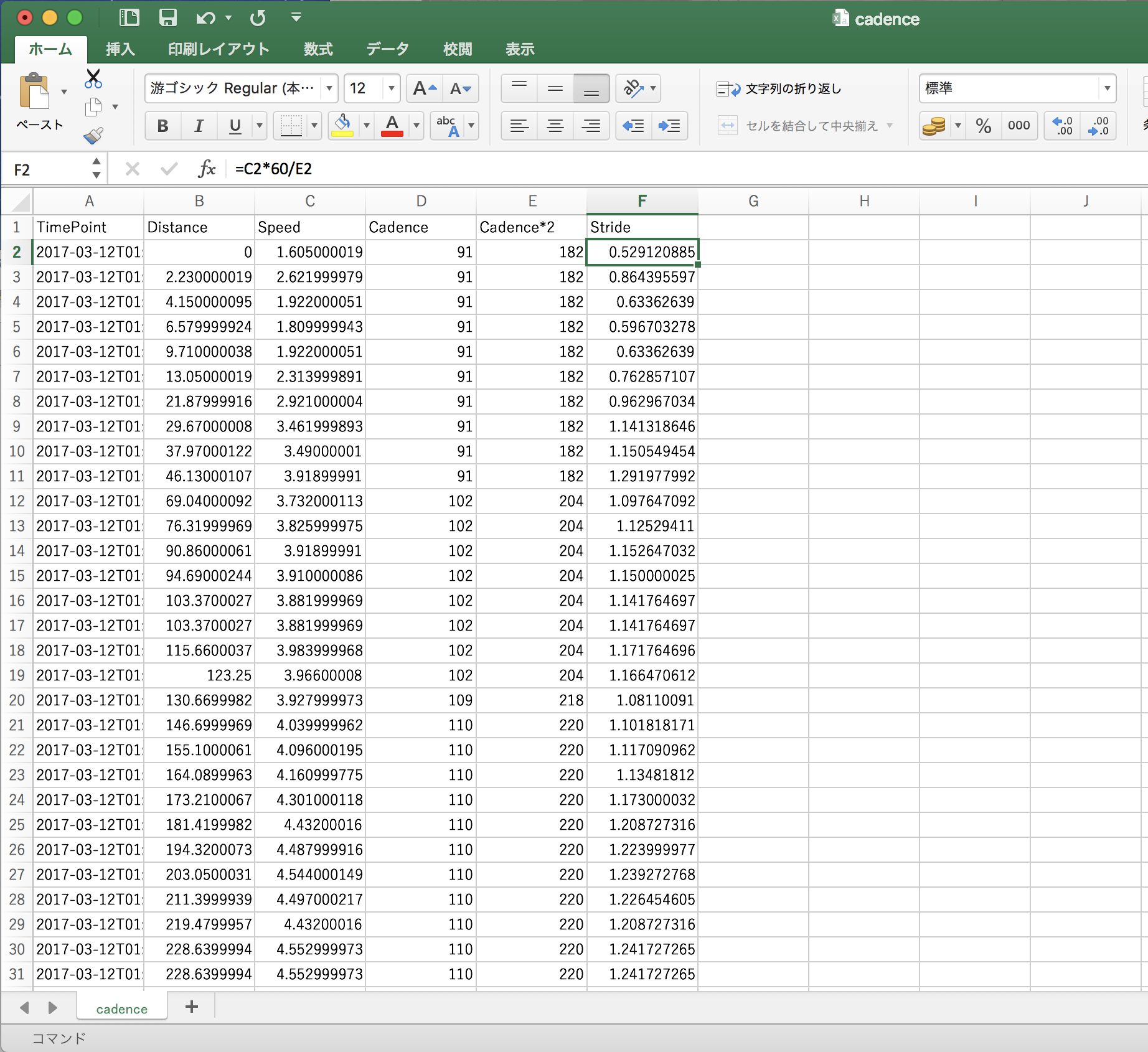The height and width of the screenshot is (1052, 1148).
Task: Click the Save floppy disk icon
Action: 167,17
